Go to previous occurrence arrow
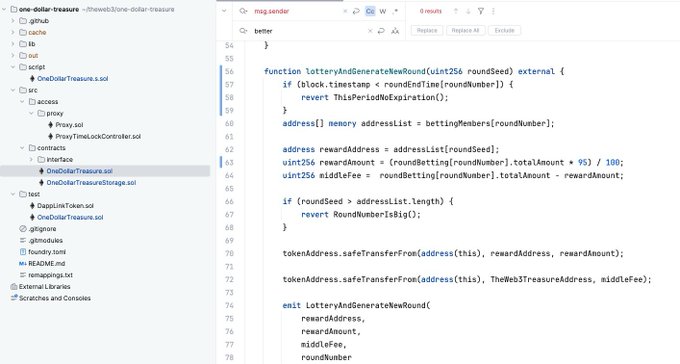The width and height of the screenshot is (680, 364). [x=455, y=11]
